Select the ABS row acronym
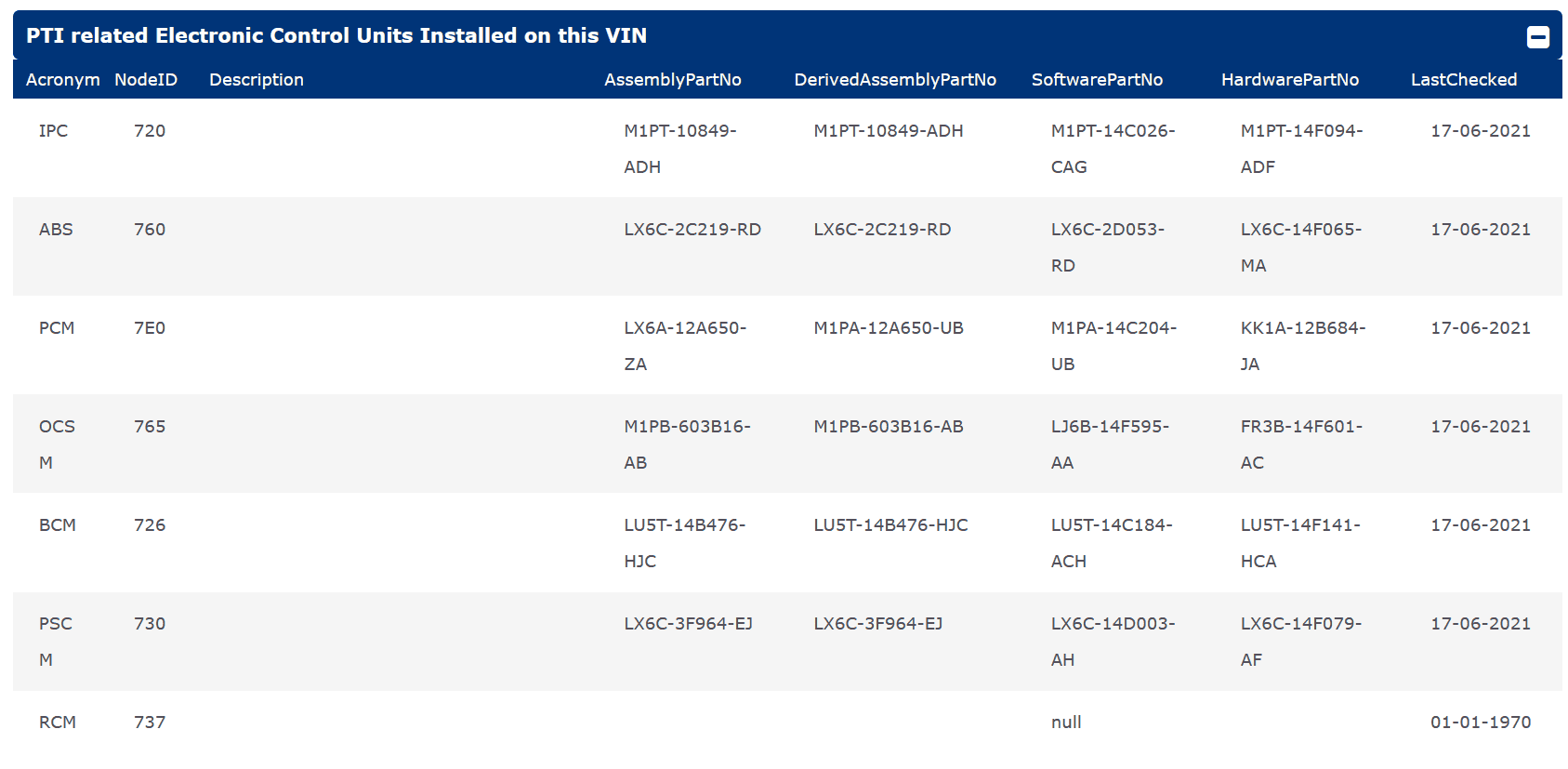 pos(56,230)
